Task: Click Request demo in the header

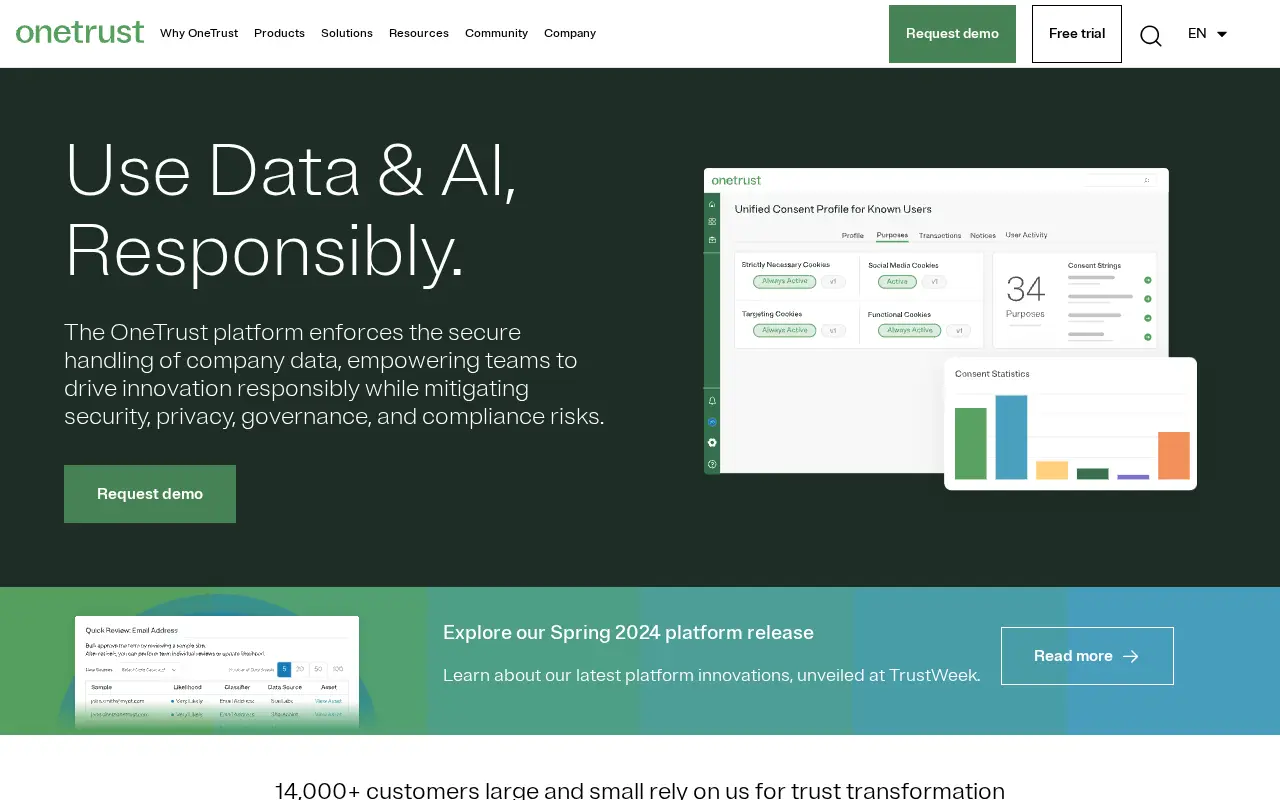Action: coord(952,34)
